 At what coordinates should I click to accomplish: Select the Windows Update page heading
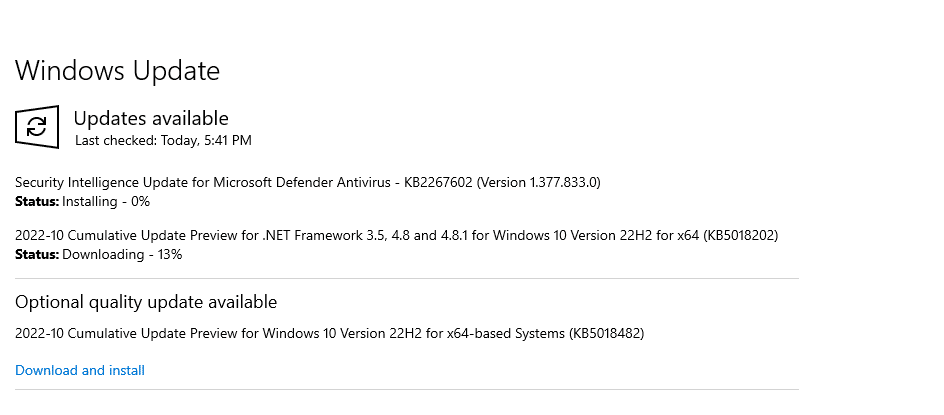pyautogui.click(x=117, y=70)
